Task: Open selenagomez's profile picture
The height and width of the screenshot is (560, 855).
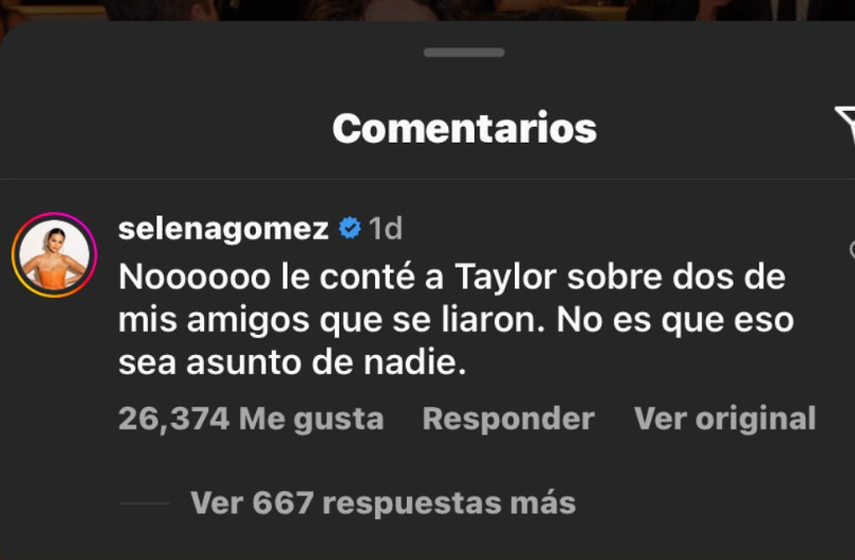Action: [55, 255]
